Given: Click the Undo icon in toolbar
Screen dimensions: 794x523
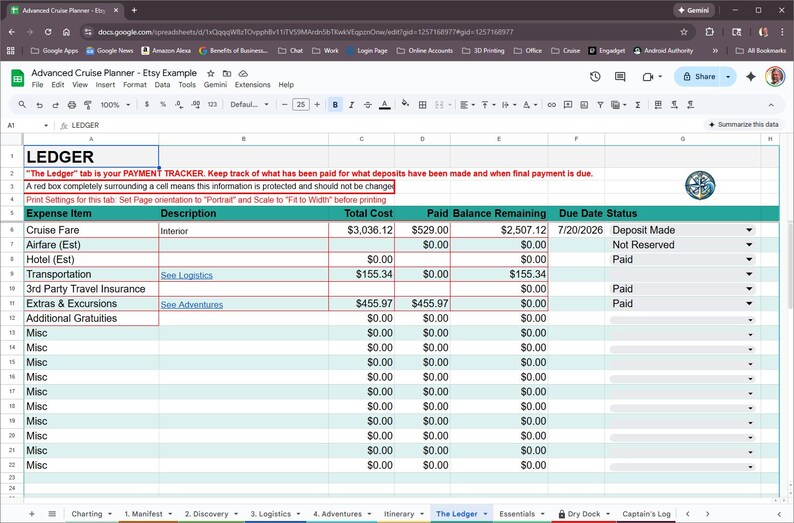Looking at the screenshot, I should pos(39,105).
